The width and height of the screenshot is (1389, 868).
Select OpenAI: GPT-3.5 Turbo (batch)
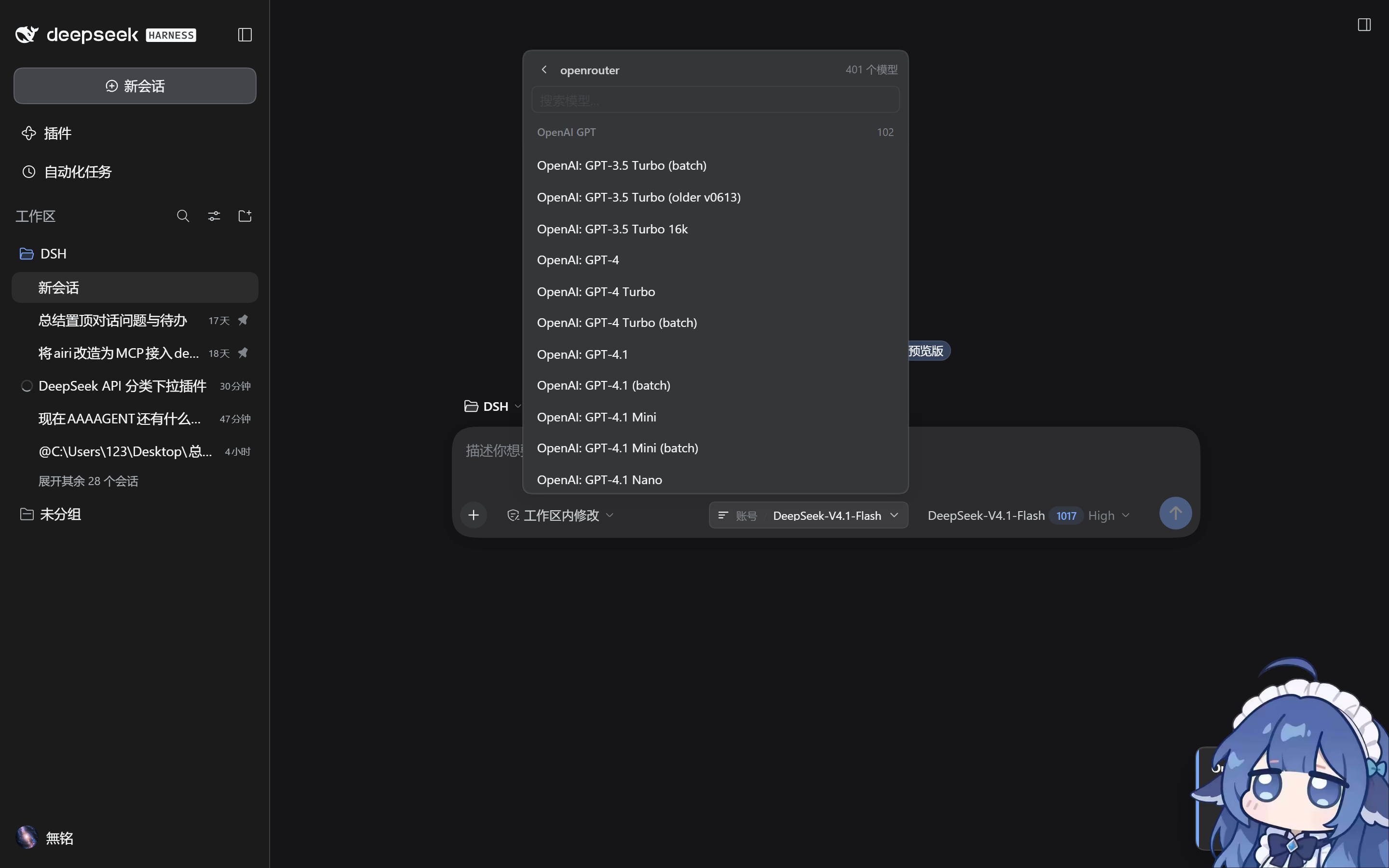tap(715, 165)
